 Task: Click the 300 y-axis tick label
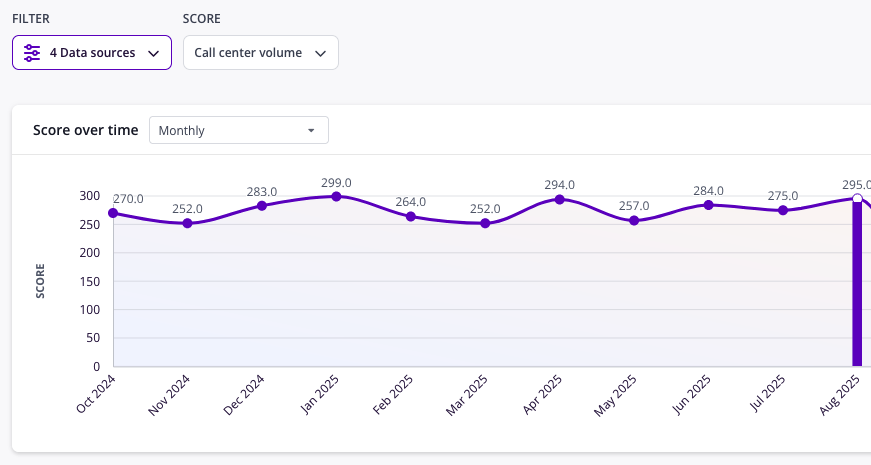tap(90, 196)
